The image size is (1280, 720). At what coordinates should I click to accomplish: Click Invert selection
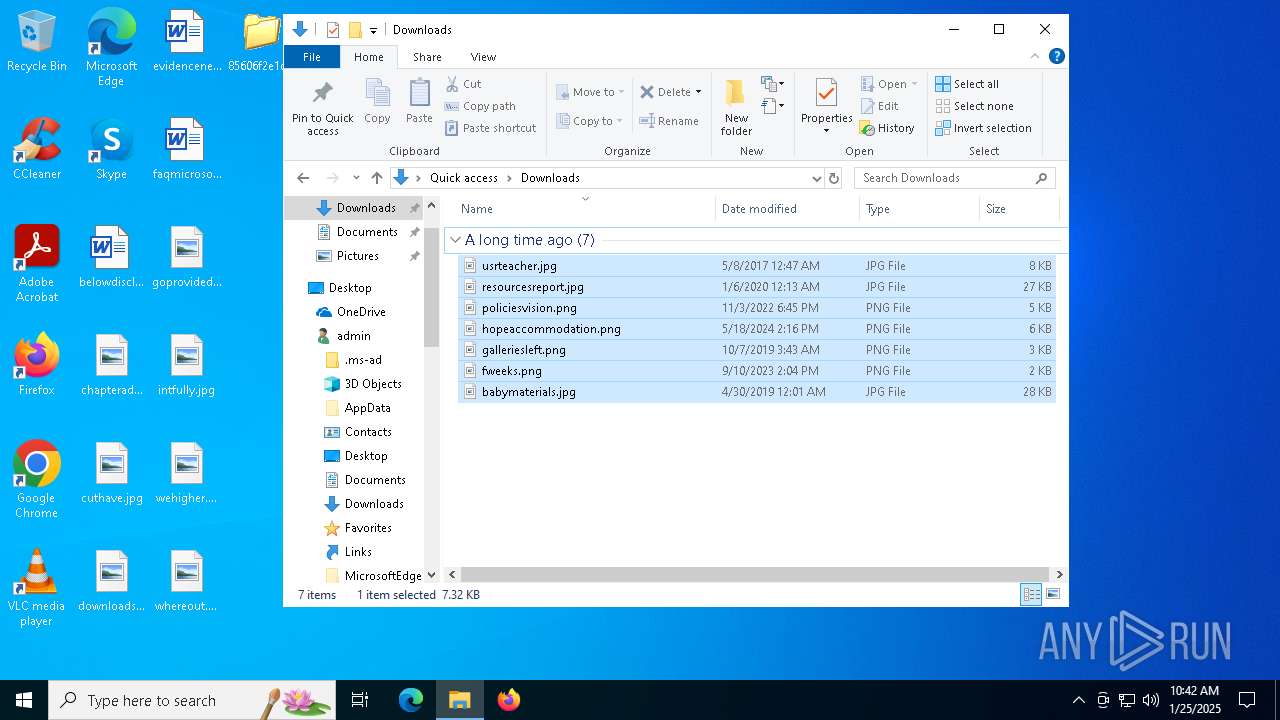(983, 128)
